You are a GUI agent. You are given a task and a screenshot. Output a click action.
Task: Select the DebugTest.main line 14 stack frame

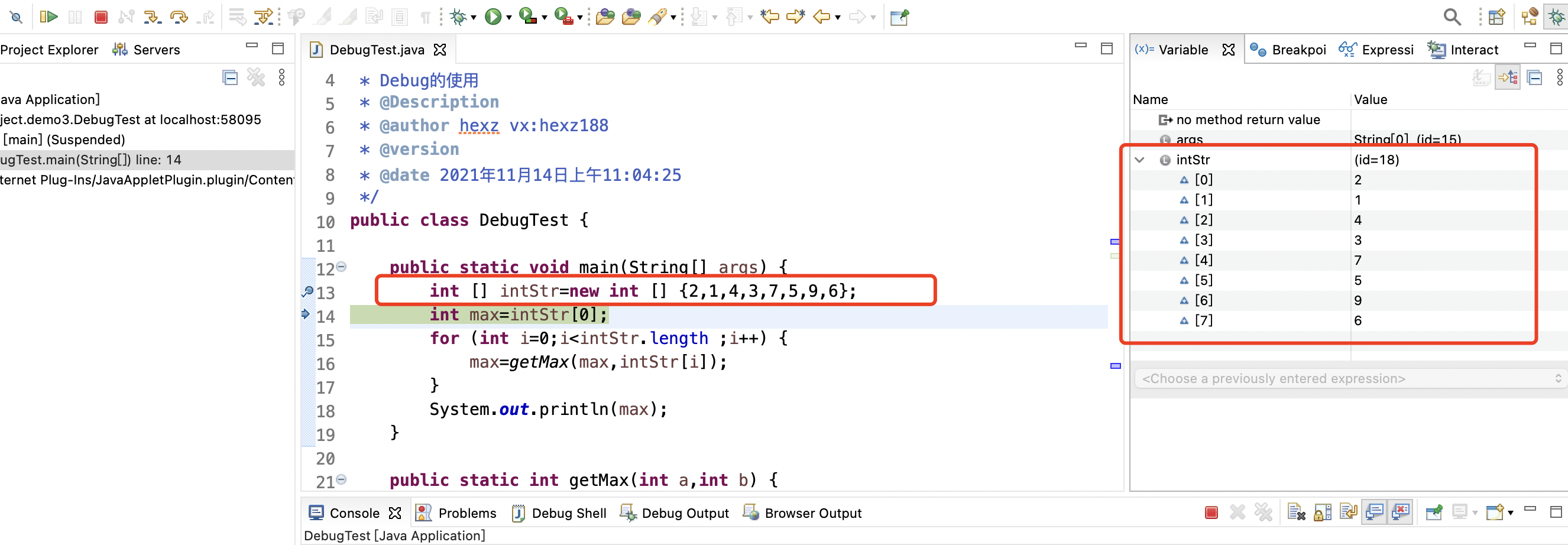tap(91, 160)
